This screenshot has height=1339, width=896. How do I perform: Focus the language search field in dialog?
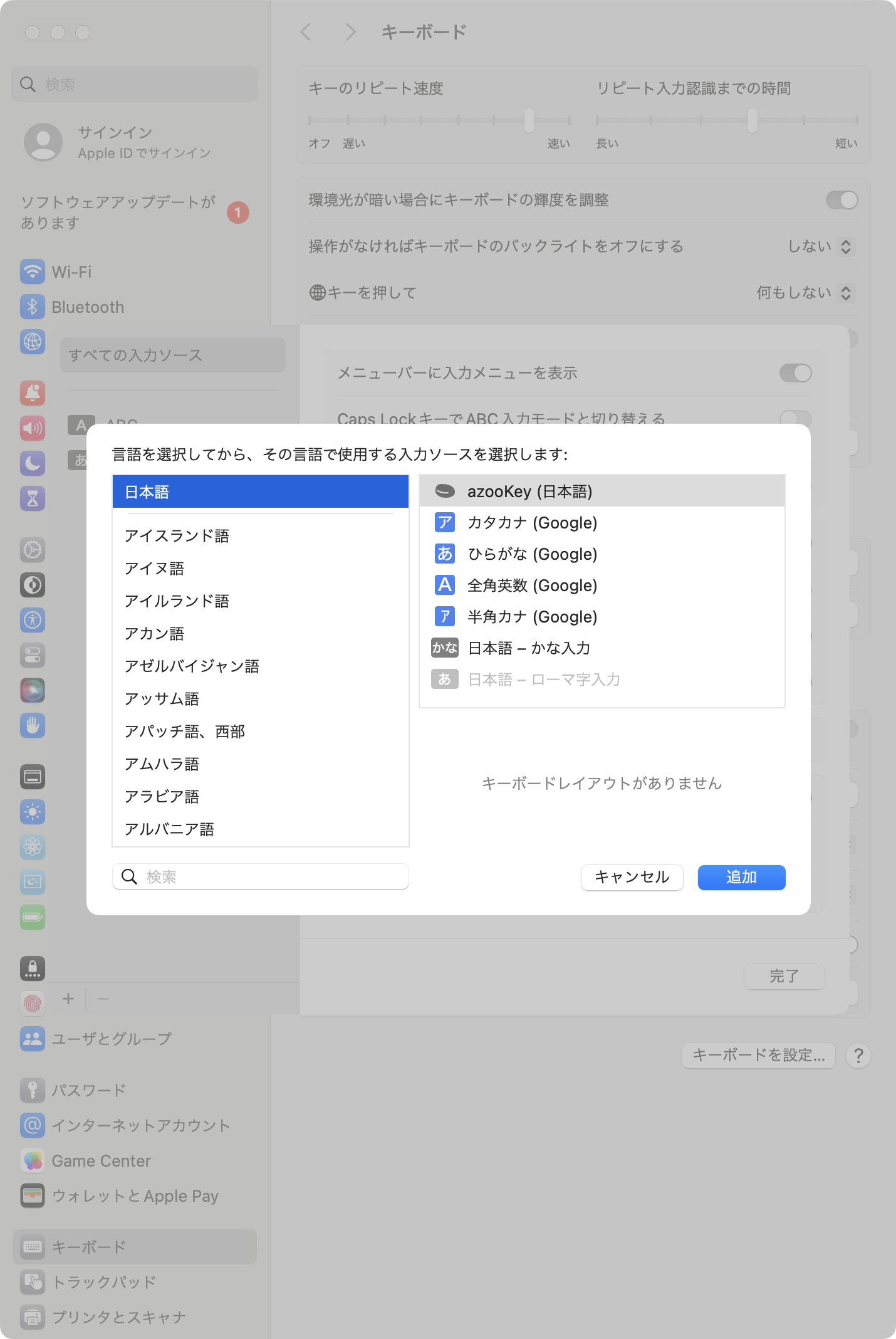(x=261, y=876)
